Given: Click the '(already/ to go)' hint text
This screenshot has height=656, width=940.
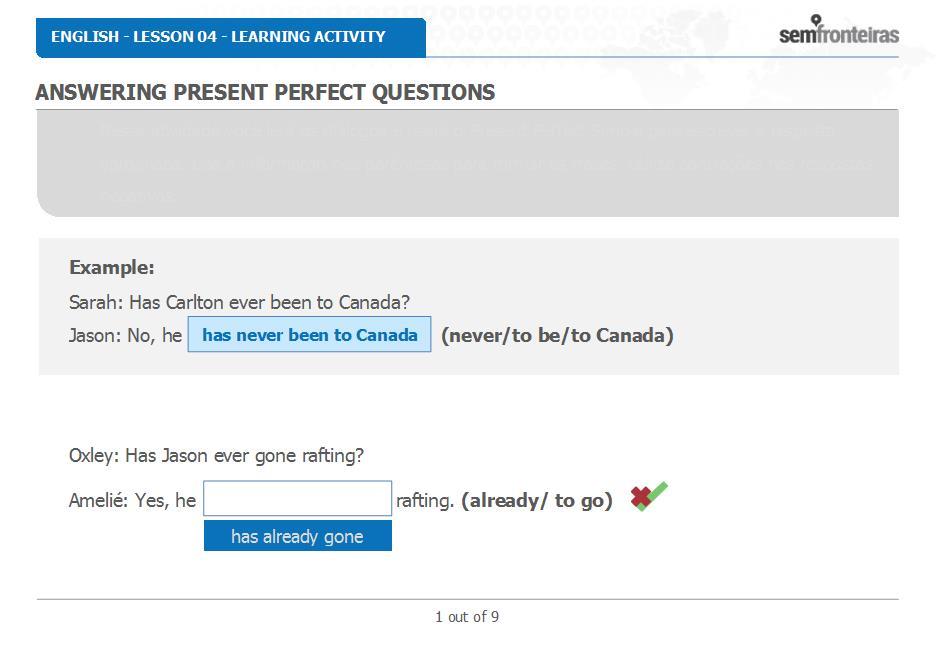Looking at the screenshot, I should pos(537,501).
